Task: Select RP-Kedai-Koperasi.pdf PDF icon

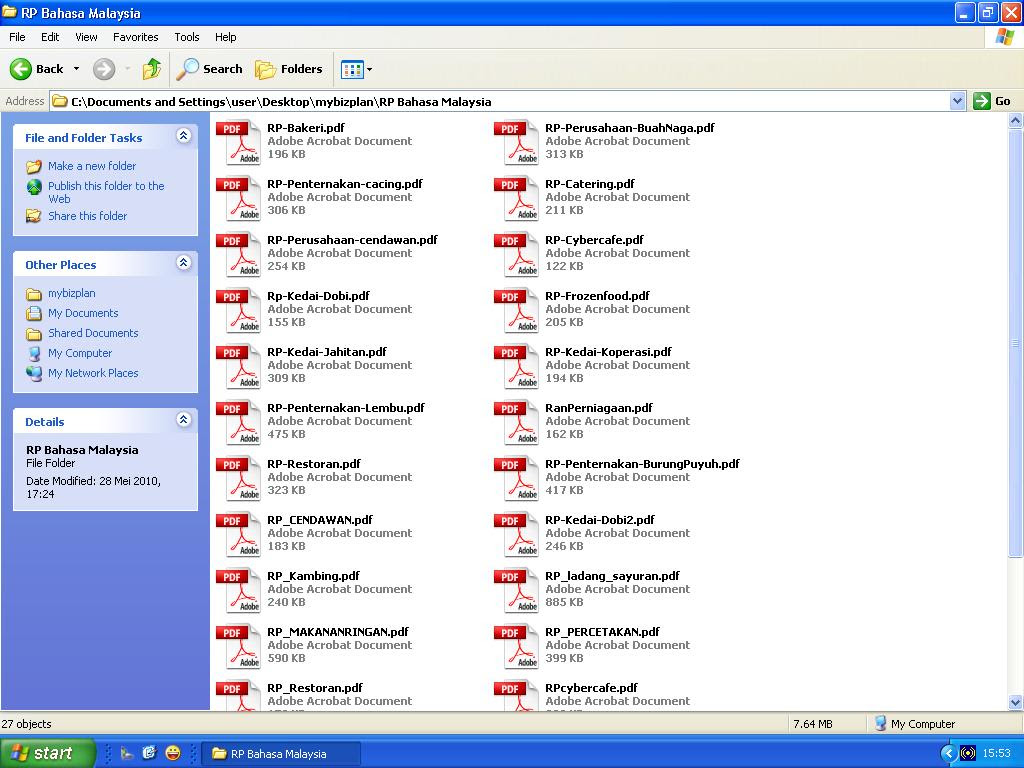Action: [x=517, y=366]
